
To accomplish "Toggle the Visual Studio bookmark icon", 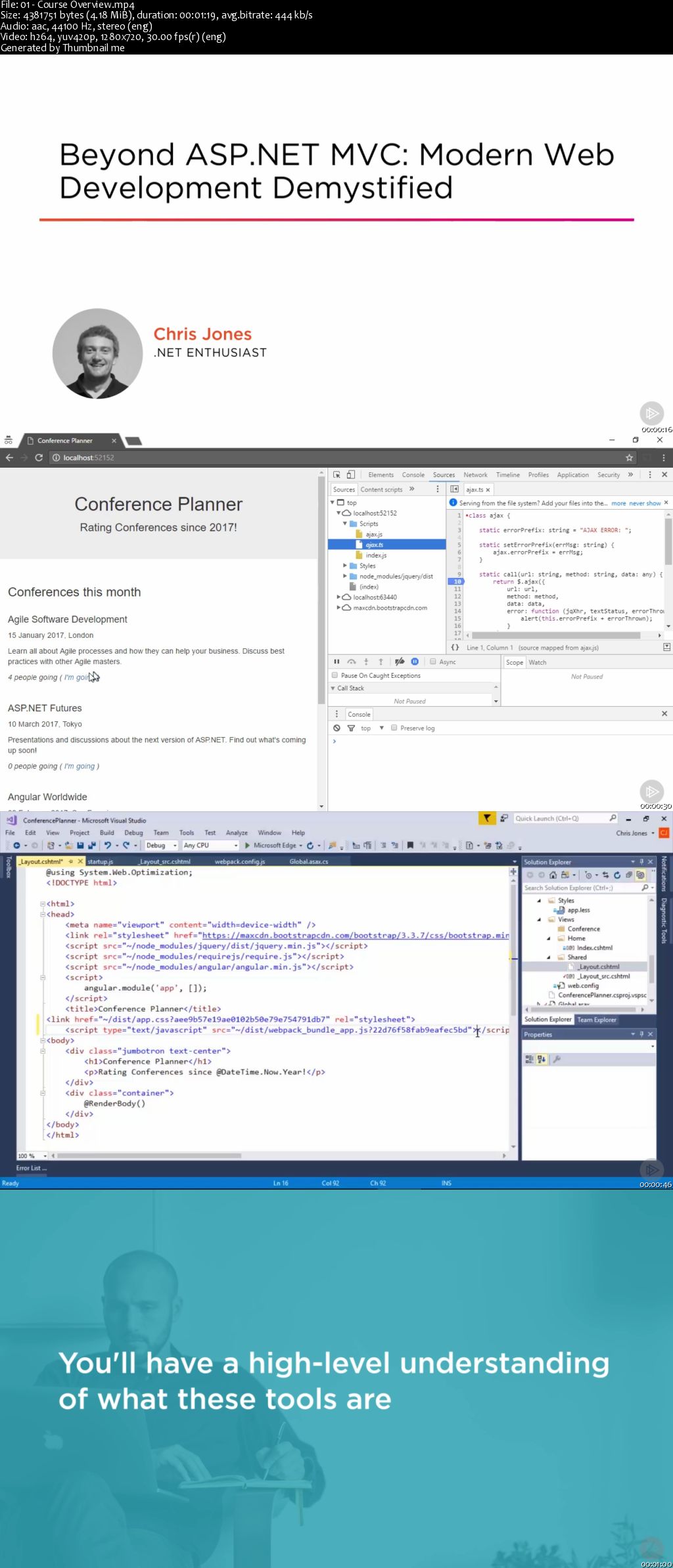I will [x=410, y=845].
